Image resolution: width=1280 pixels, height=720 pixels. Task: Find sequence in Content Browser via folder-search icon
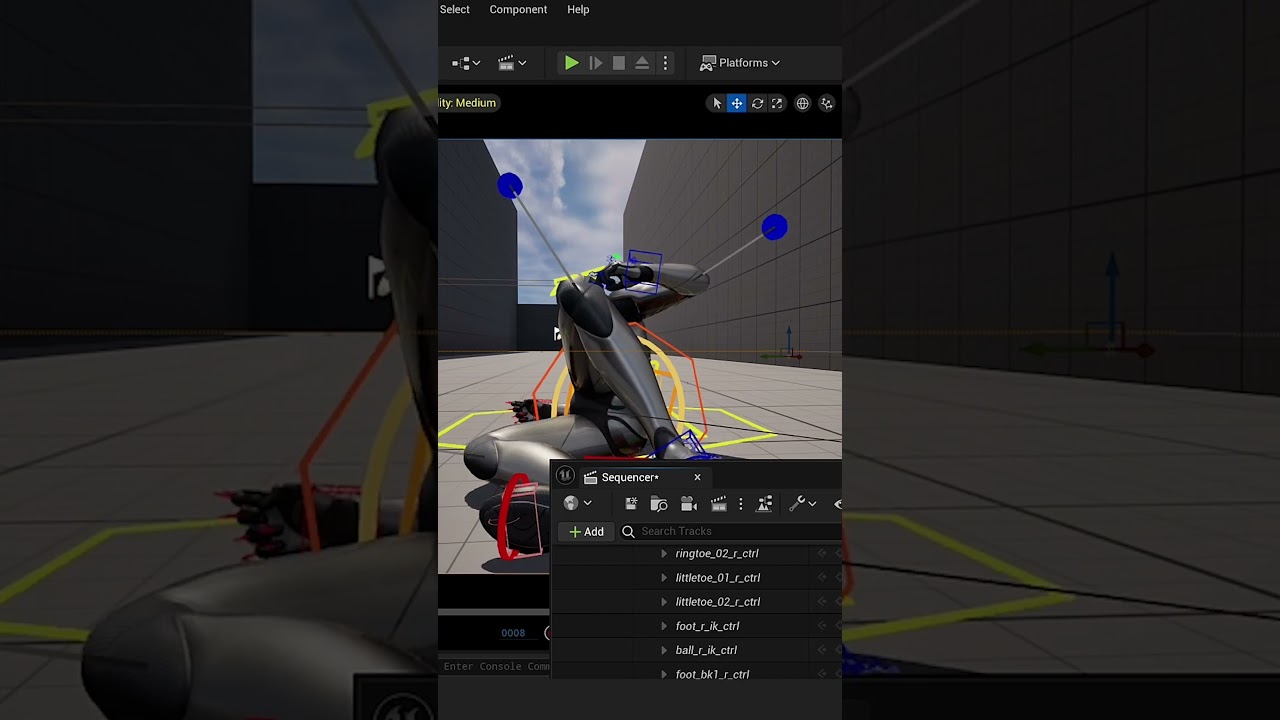click(x=659, y=504)
